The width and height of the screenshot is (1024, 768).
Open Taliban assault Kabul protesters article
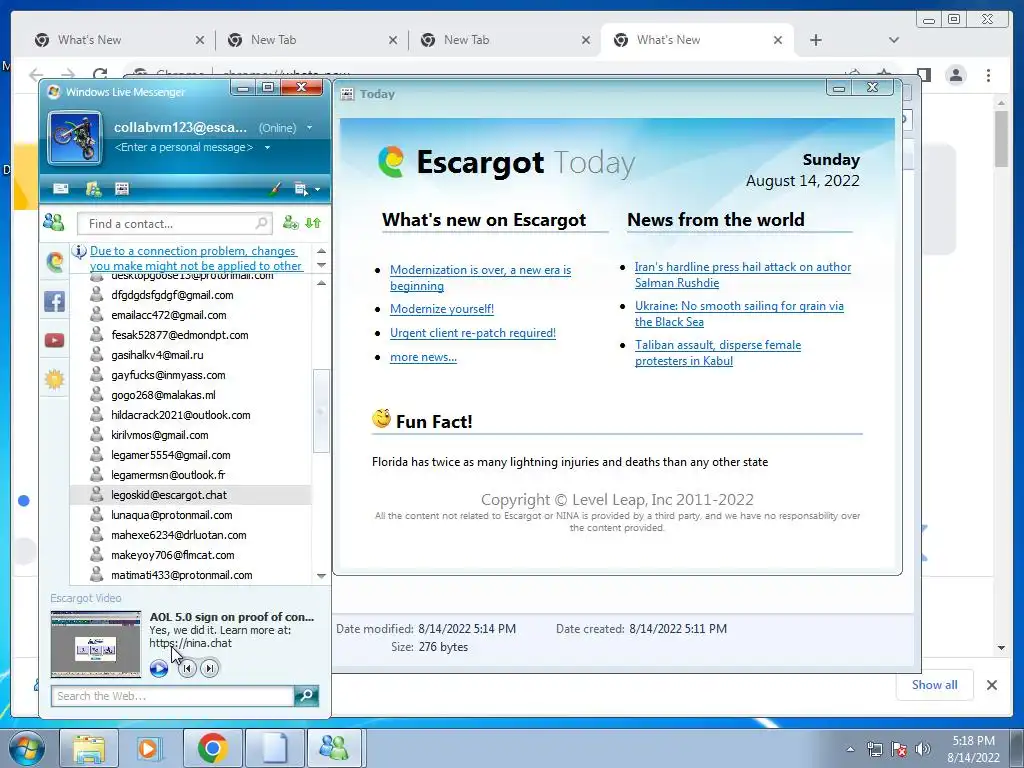[718, 353]
